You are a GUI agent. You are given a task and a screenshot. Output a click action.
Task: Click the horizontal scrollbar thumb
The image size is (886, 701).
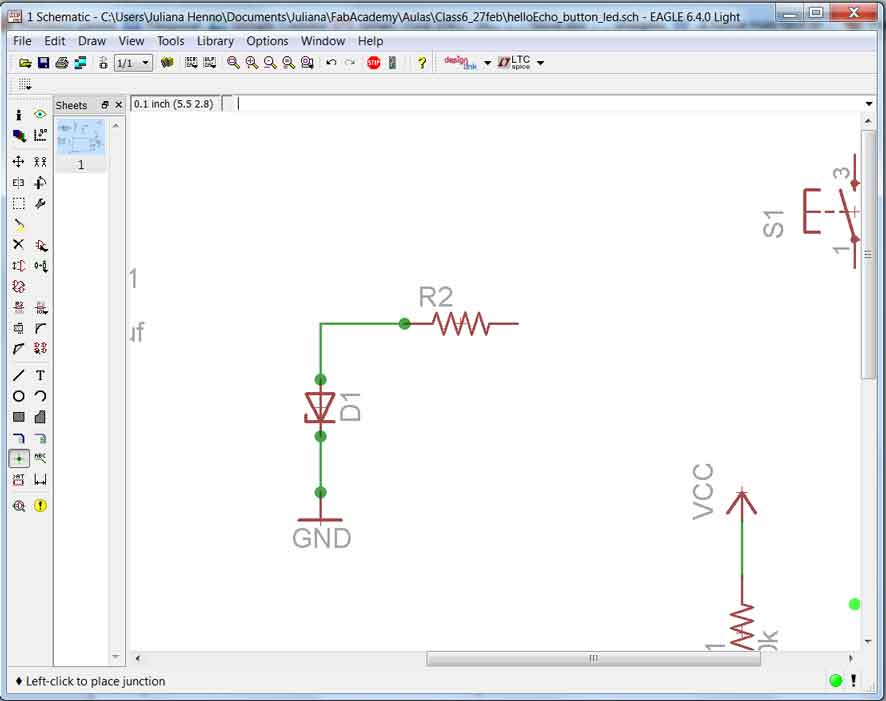coord(593,658)
